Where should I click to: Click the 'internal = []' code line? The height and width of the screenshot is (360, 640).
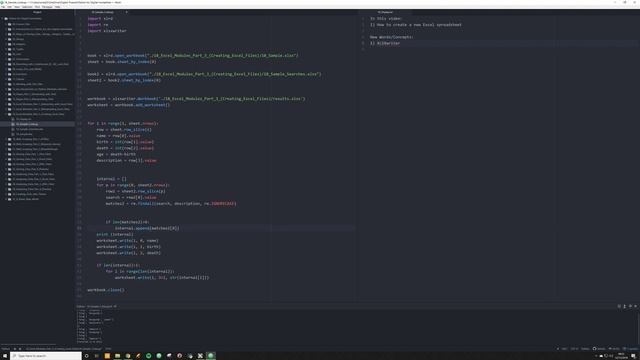[x=111, y=179]
